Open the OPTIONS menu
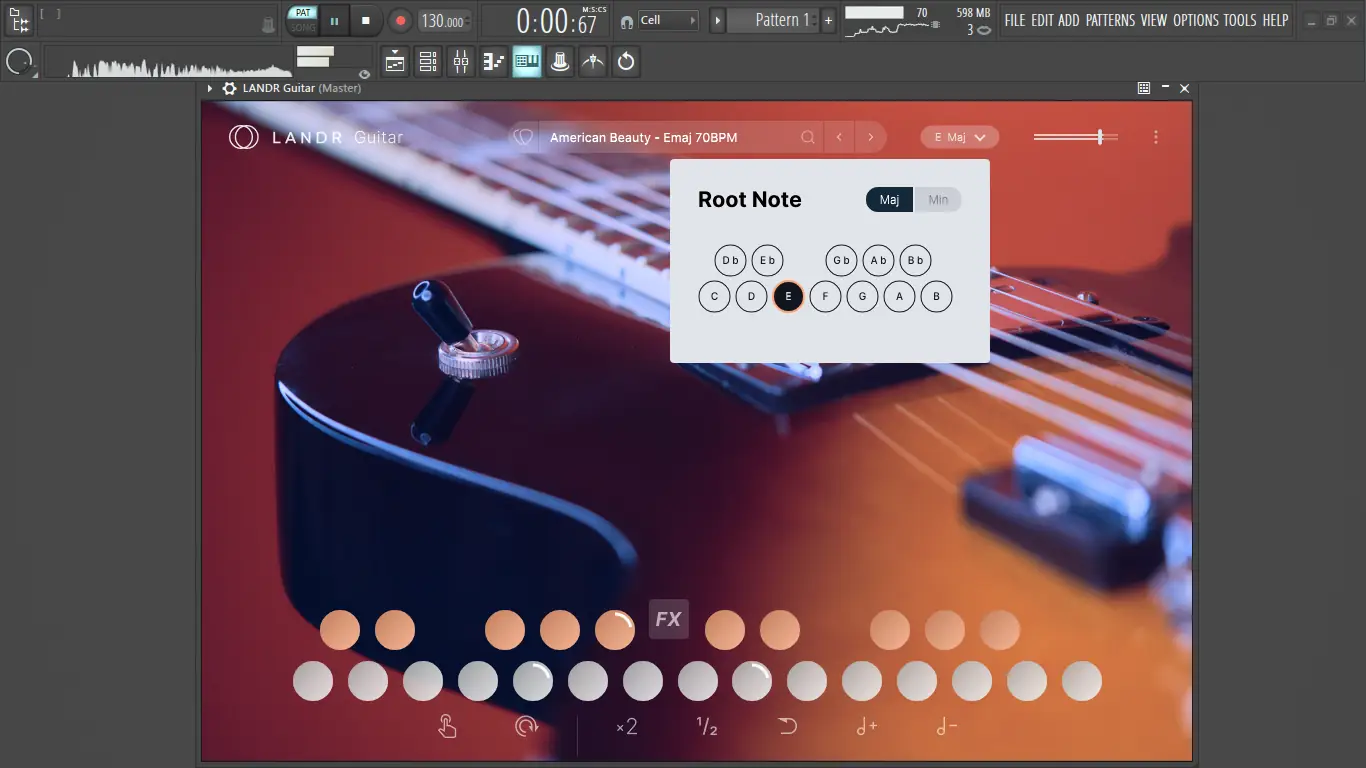Viewport: 1366px width, 768px height. [x=1196, y=20]
